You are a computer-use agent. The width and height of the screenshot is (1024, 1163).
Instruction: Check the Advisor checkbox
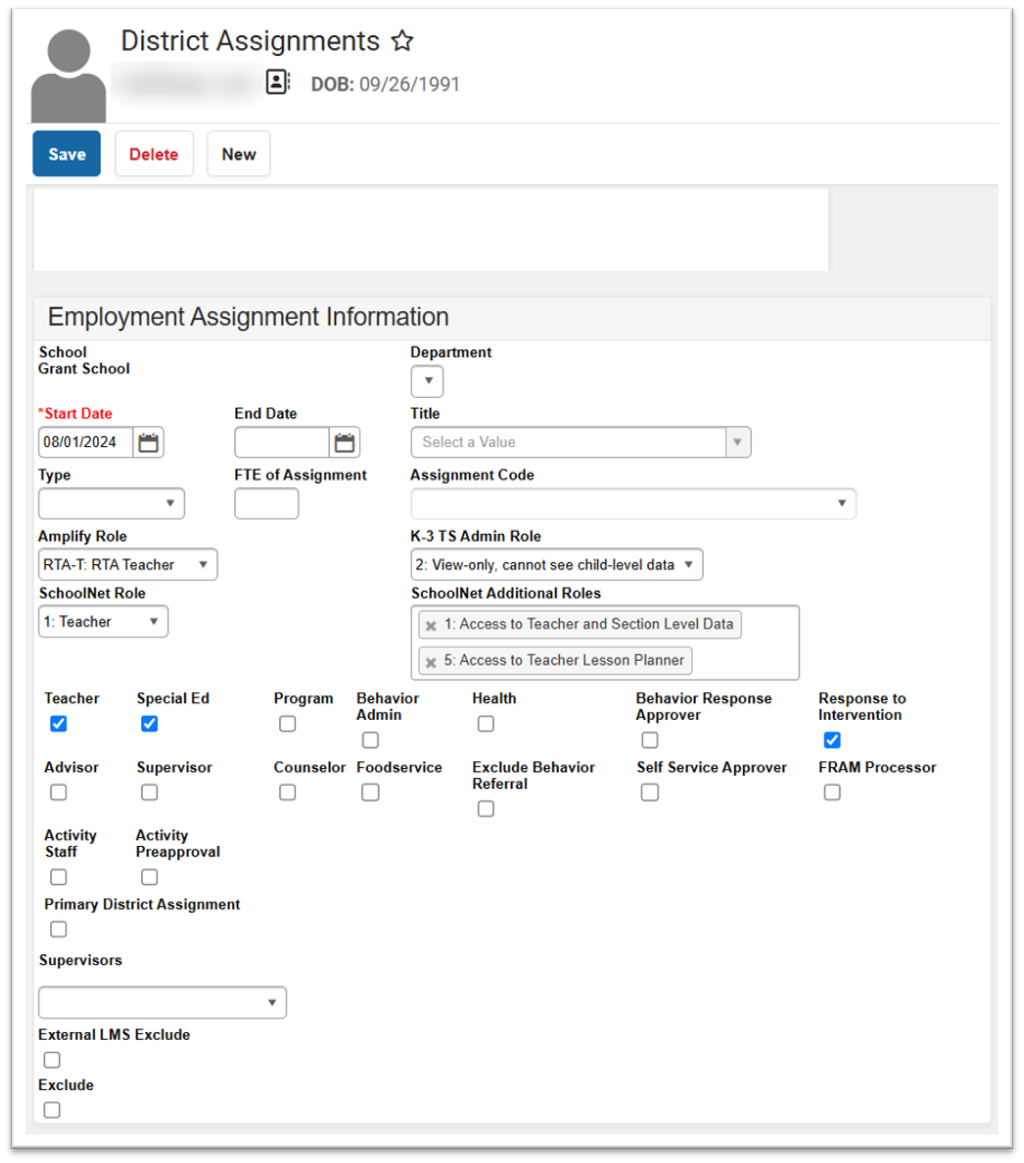click(59, 793)
